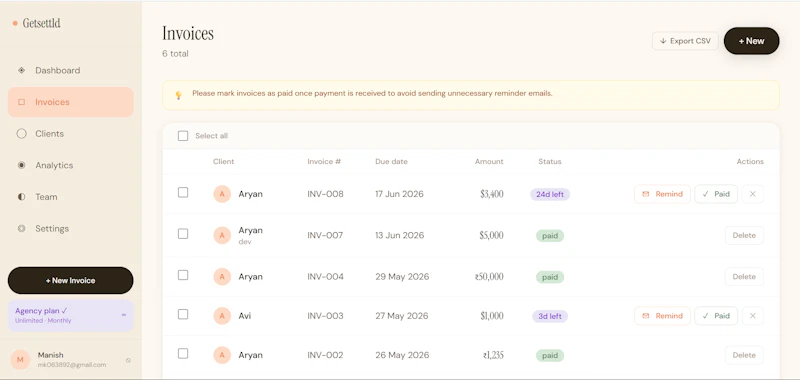Click the Clients circle icon in the sidebar
This screenshot has width=800, height=380.
click(21, 134)
